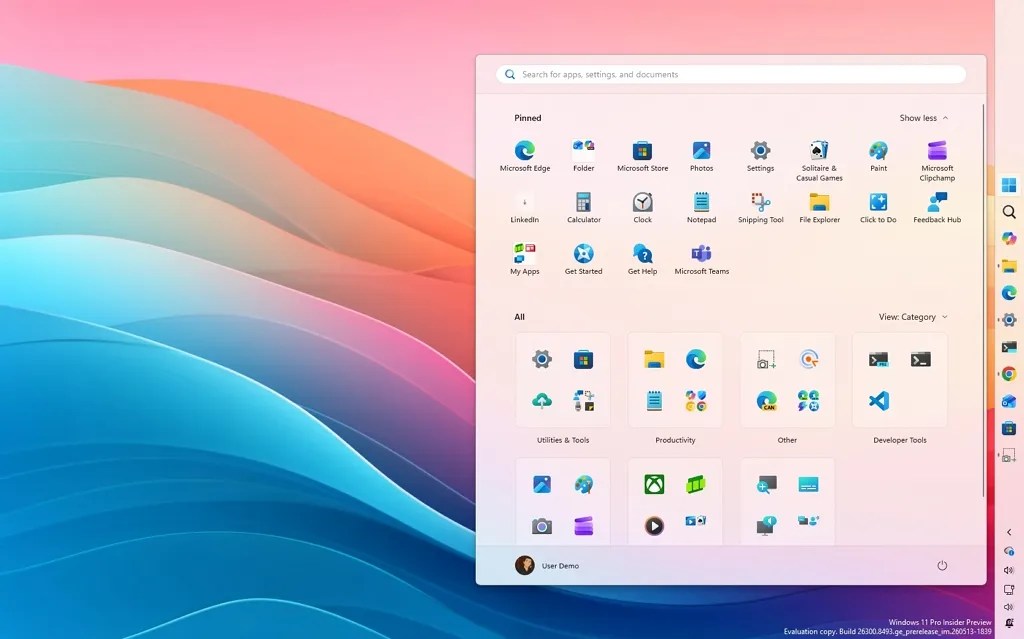Launch Click to Do
This screenshot has width=1024, height=639.
pyautogui.click(x=878, y=208)
